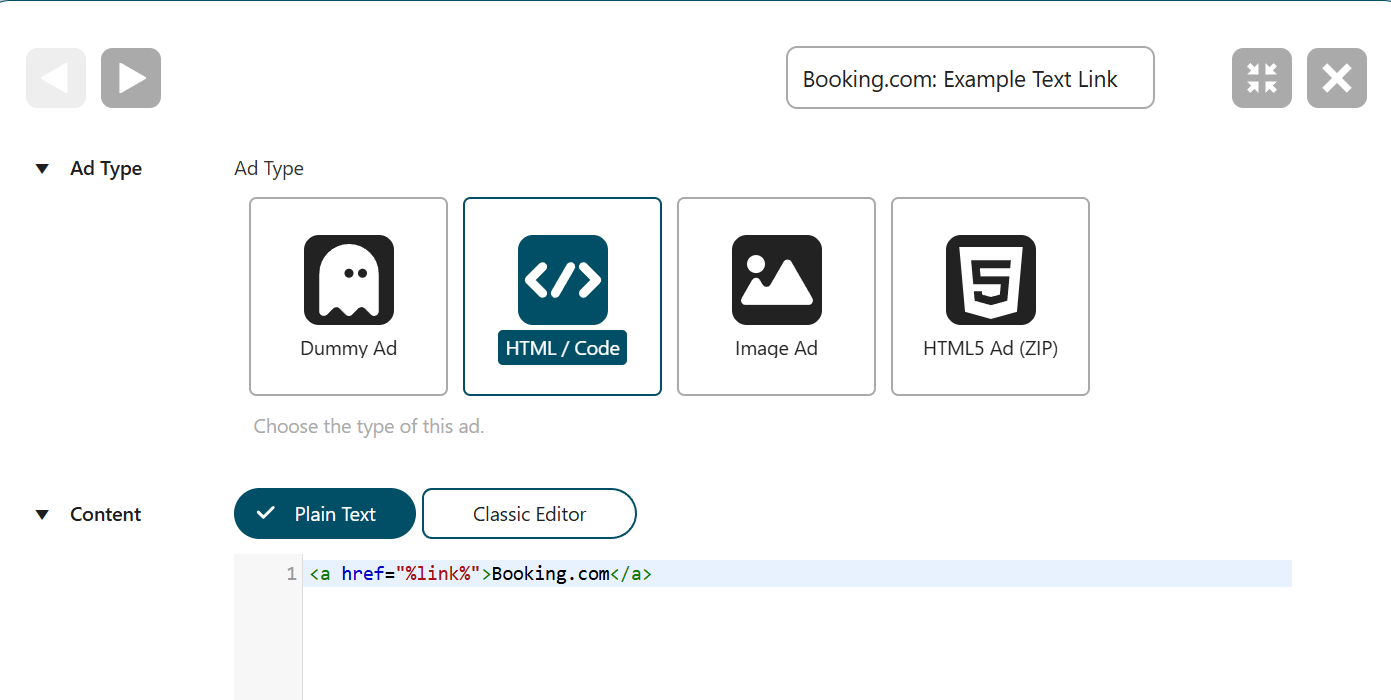Place cursor in code line 1
Screen dimensions: 1391x700
click(797, 574)
